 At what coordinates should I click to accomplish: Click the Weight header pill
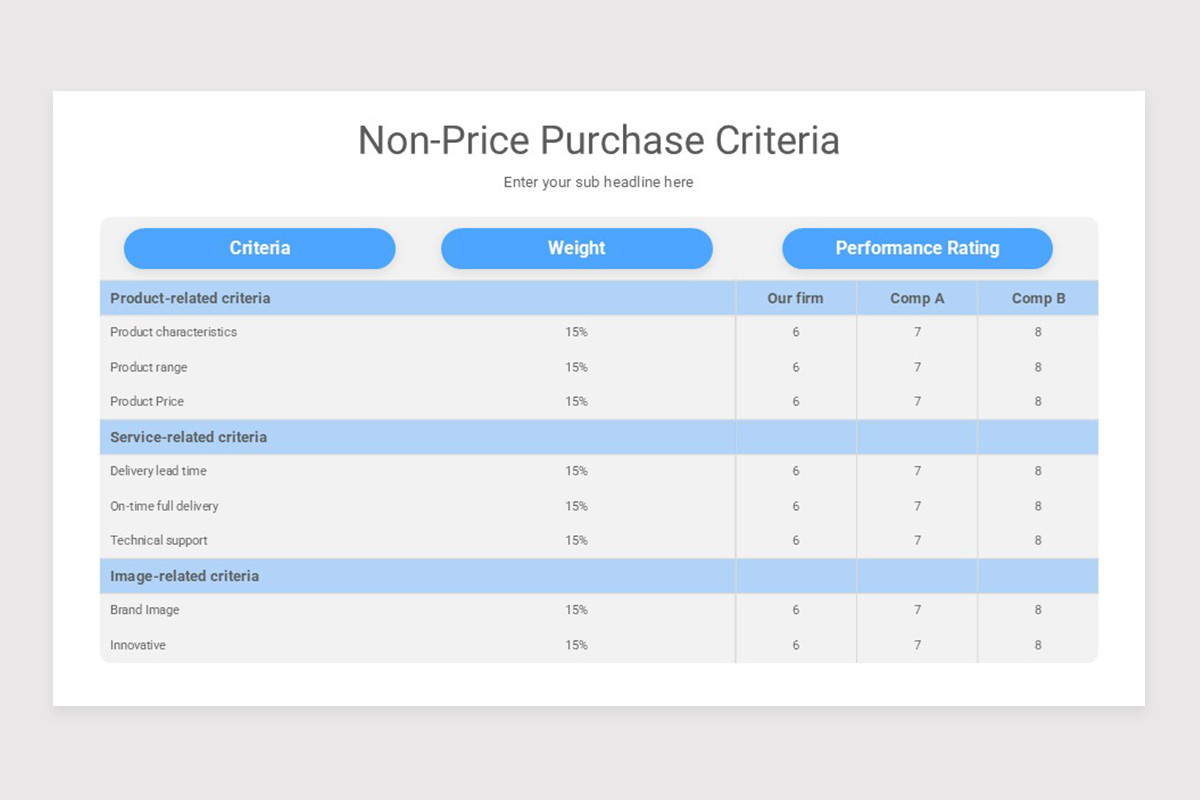pos(577,248)
